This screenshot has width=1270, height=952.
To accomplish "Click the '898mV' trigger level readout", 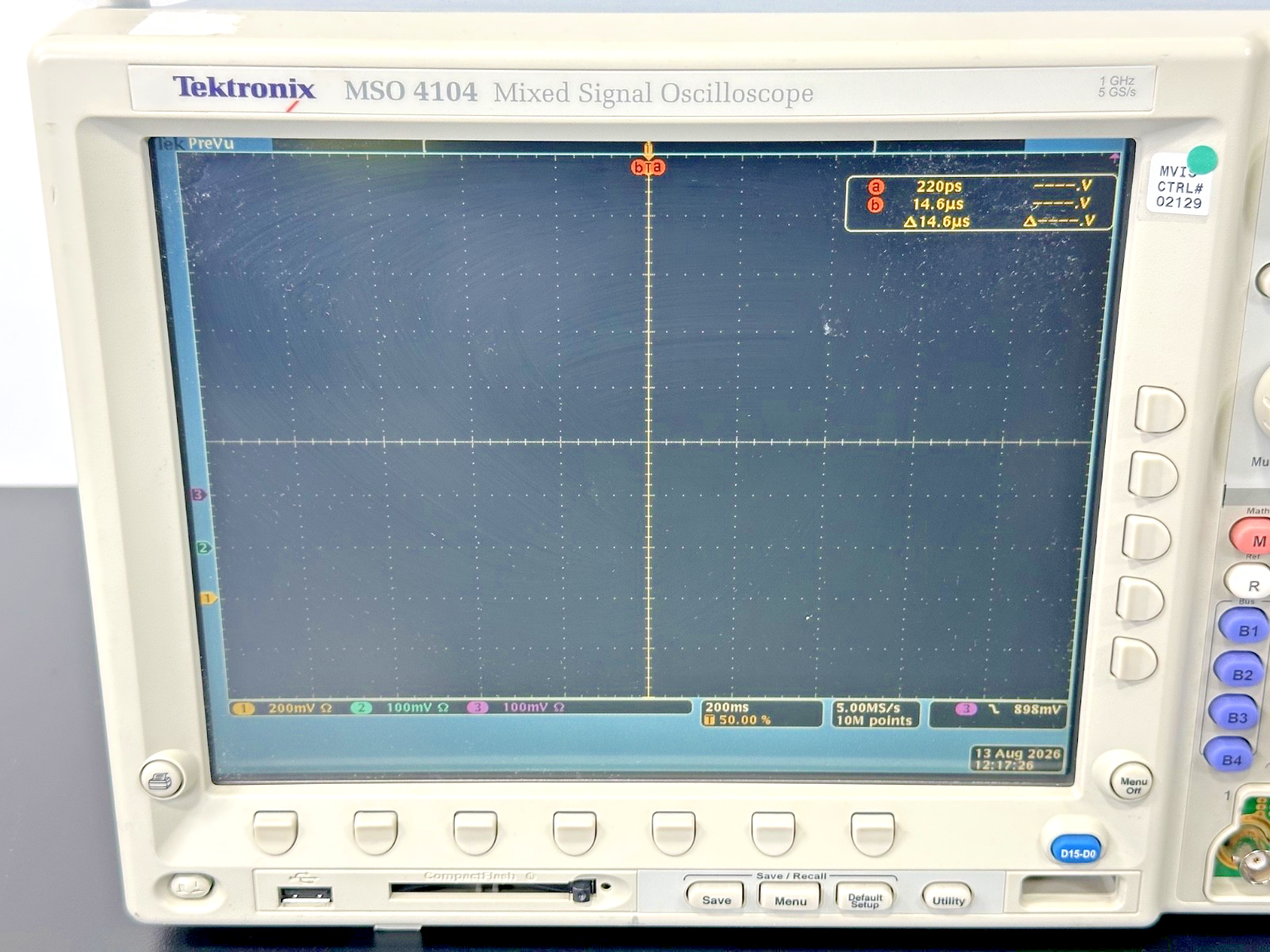I will [1037, 709].
